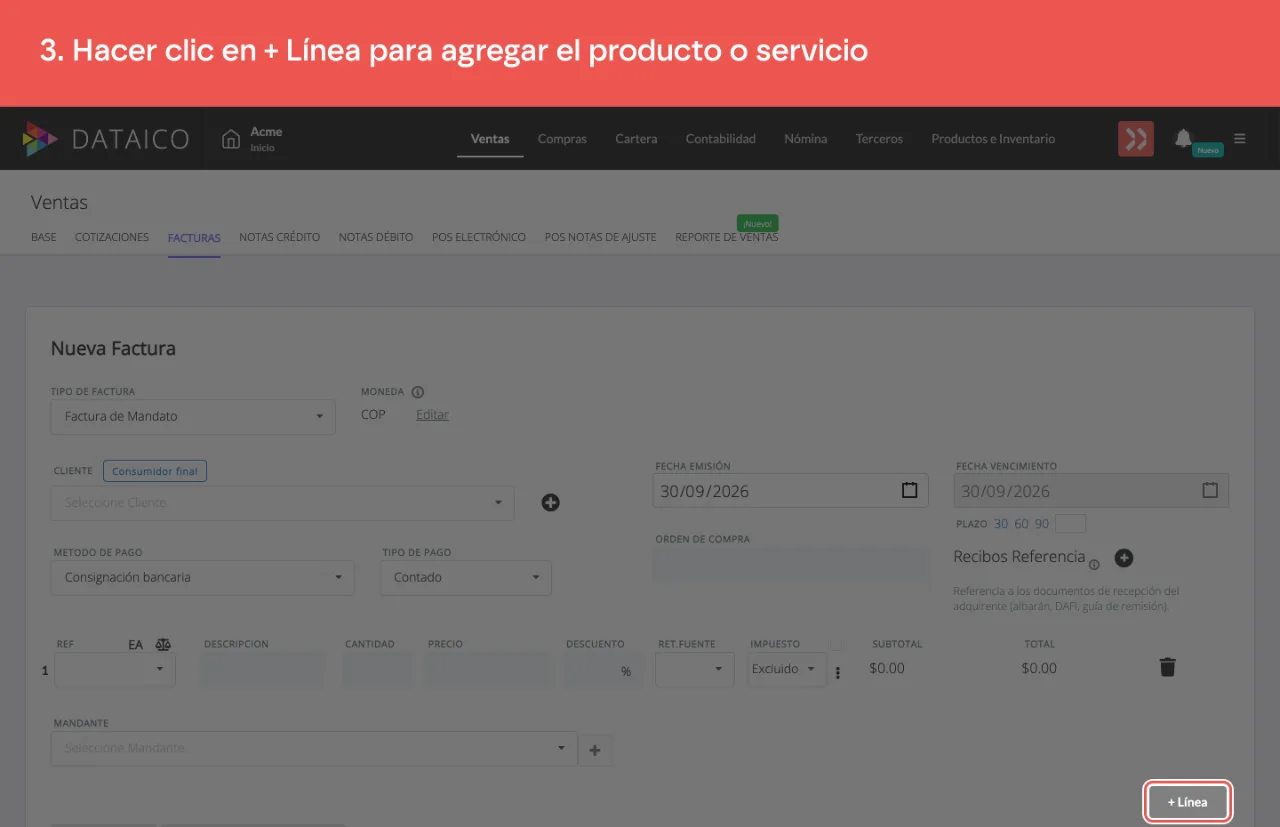Open Fecha Emisión calendar icon
The width and height of the screenshot is (1280, 827).
point(909,491)
